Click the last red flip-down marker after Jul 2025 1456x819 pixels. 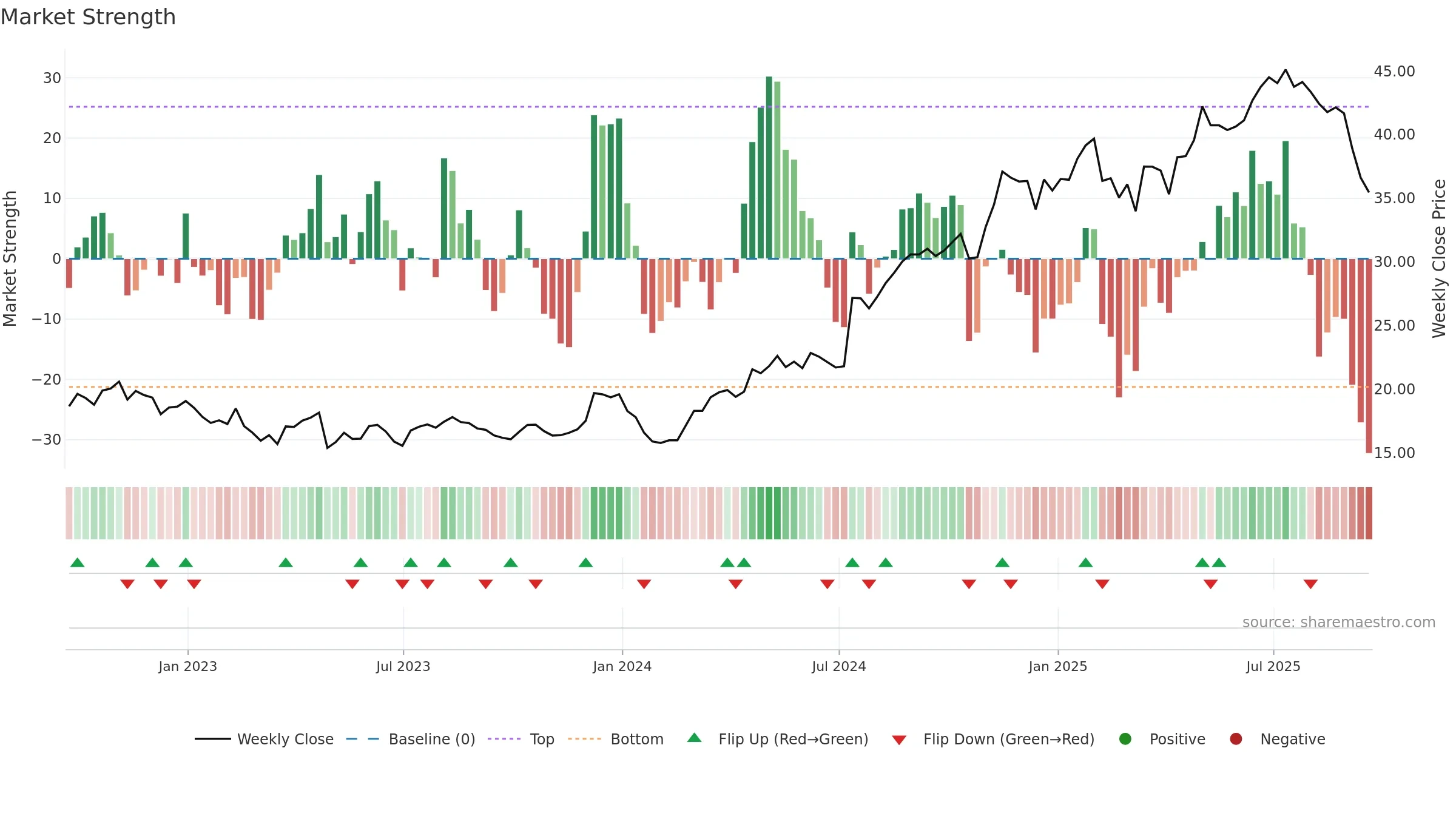[x=1310, y=584]
